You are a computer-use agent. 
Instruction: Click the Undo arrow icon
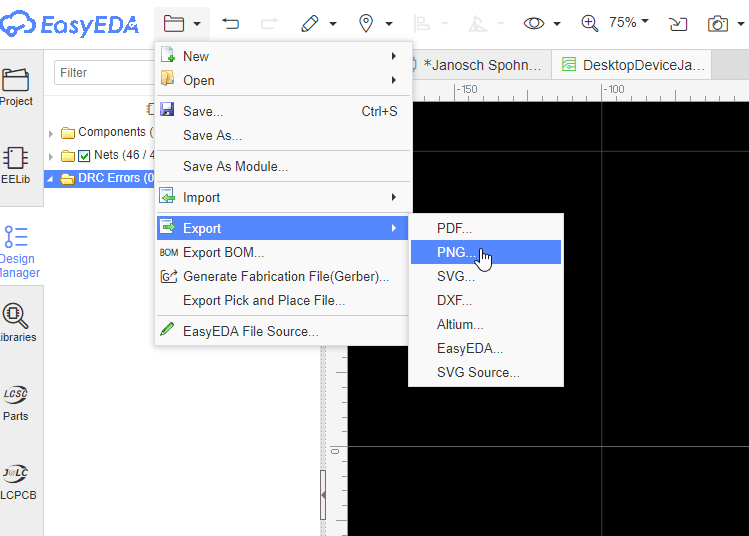(230, 23)
